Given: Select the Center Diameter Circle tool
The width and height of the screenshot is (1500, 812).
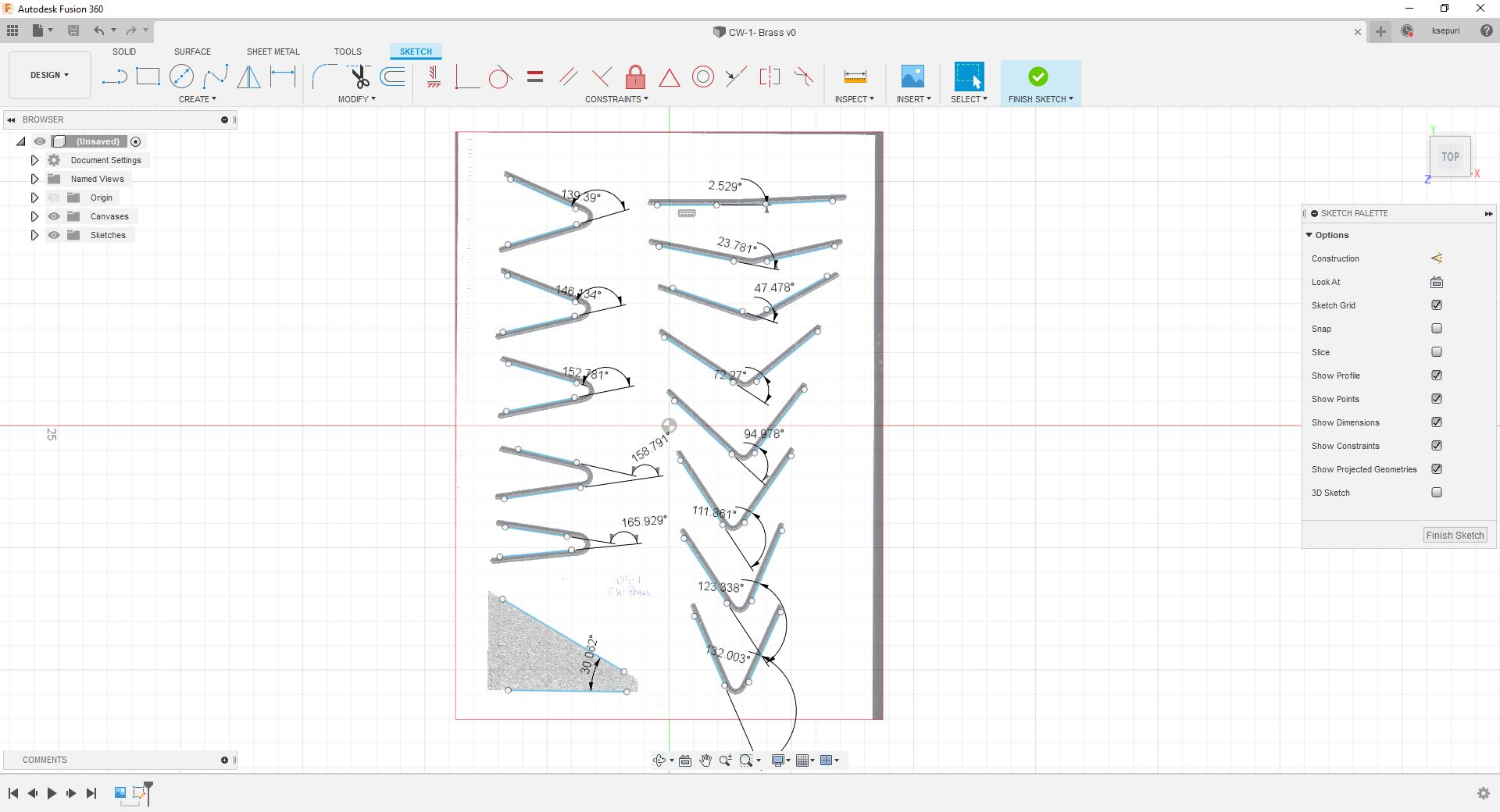Looking at the screenshot, I should pos(181,77).
